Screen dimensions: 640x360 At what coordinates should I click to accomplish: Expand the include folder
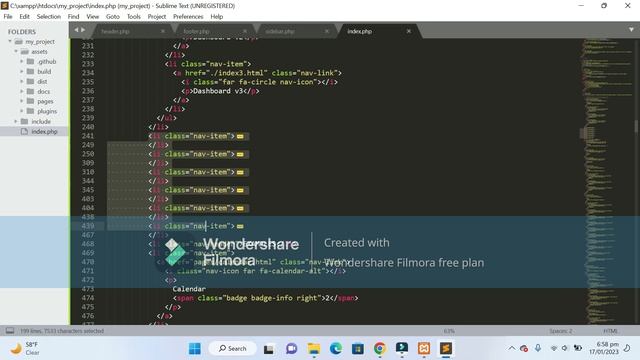coord(16,121)
